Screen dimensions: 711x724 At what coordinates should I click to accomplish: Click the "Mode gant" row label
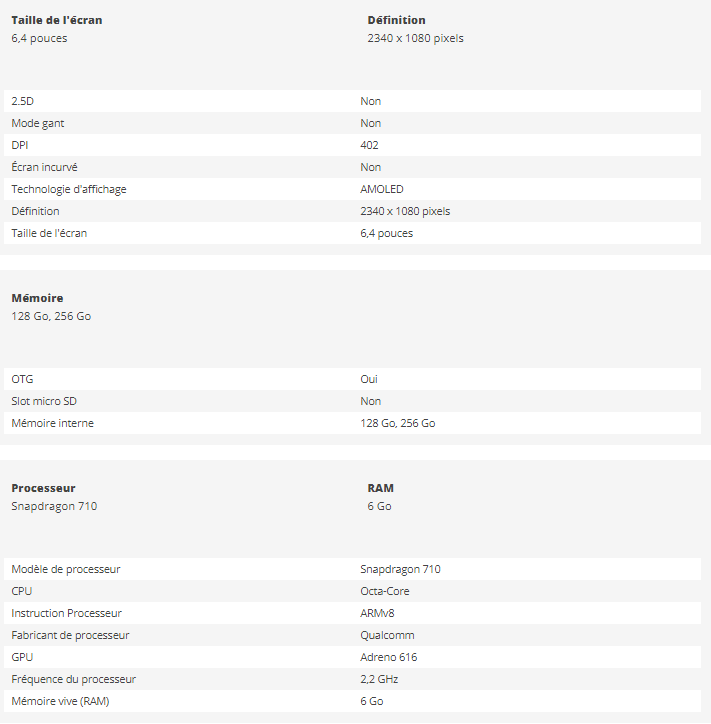pyautogui.click(x=38, y=123)
